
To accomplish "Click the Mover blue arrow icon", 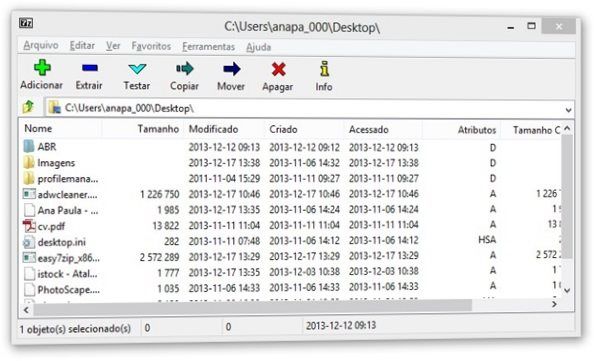I will (231, 69).
